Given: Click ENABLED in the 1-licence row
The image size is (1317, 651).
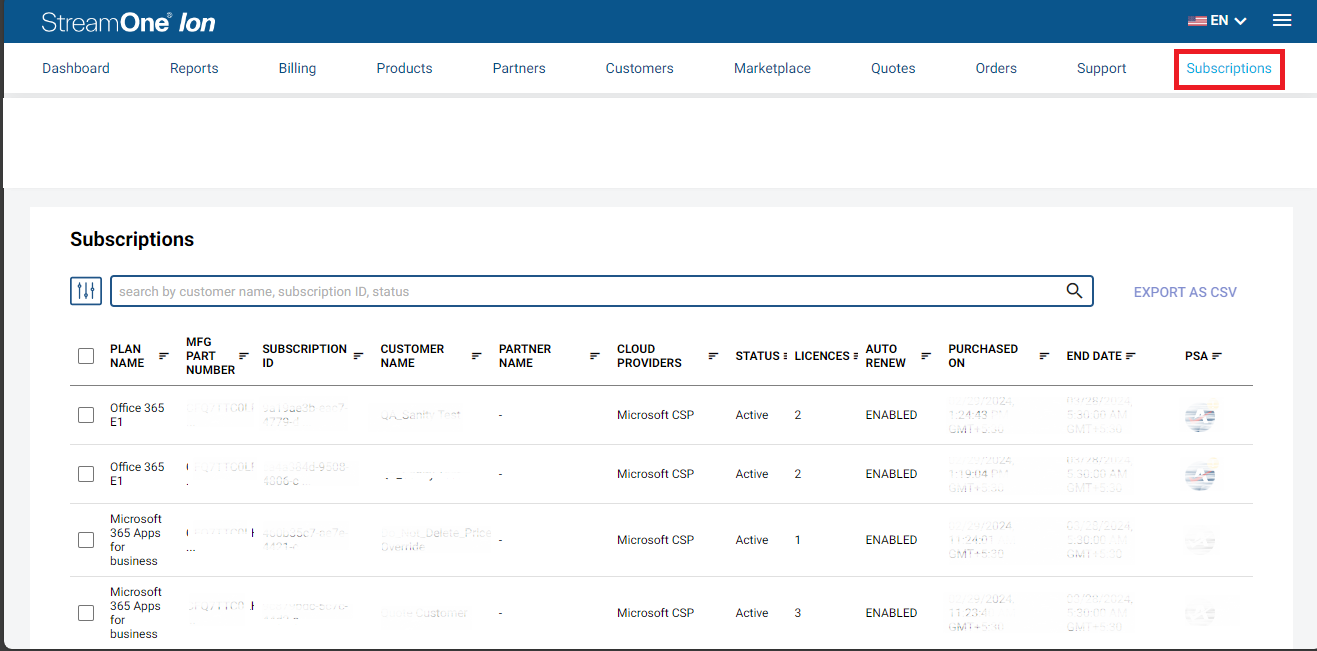Looking at the screenshot, I should 891,540.
